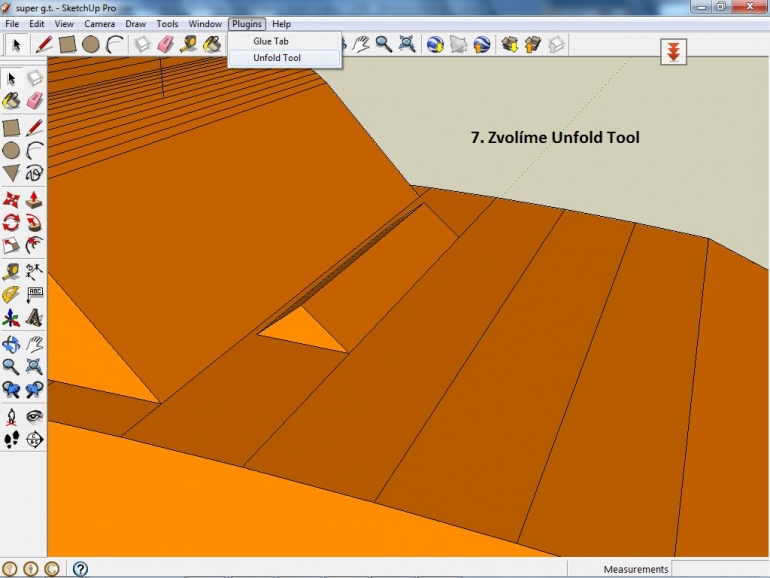This screenshot has width=770, height=578.
Task: Pick Paint Bucket in left toolbar
Action: coord(11,101)
